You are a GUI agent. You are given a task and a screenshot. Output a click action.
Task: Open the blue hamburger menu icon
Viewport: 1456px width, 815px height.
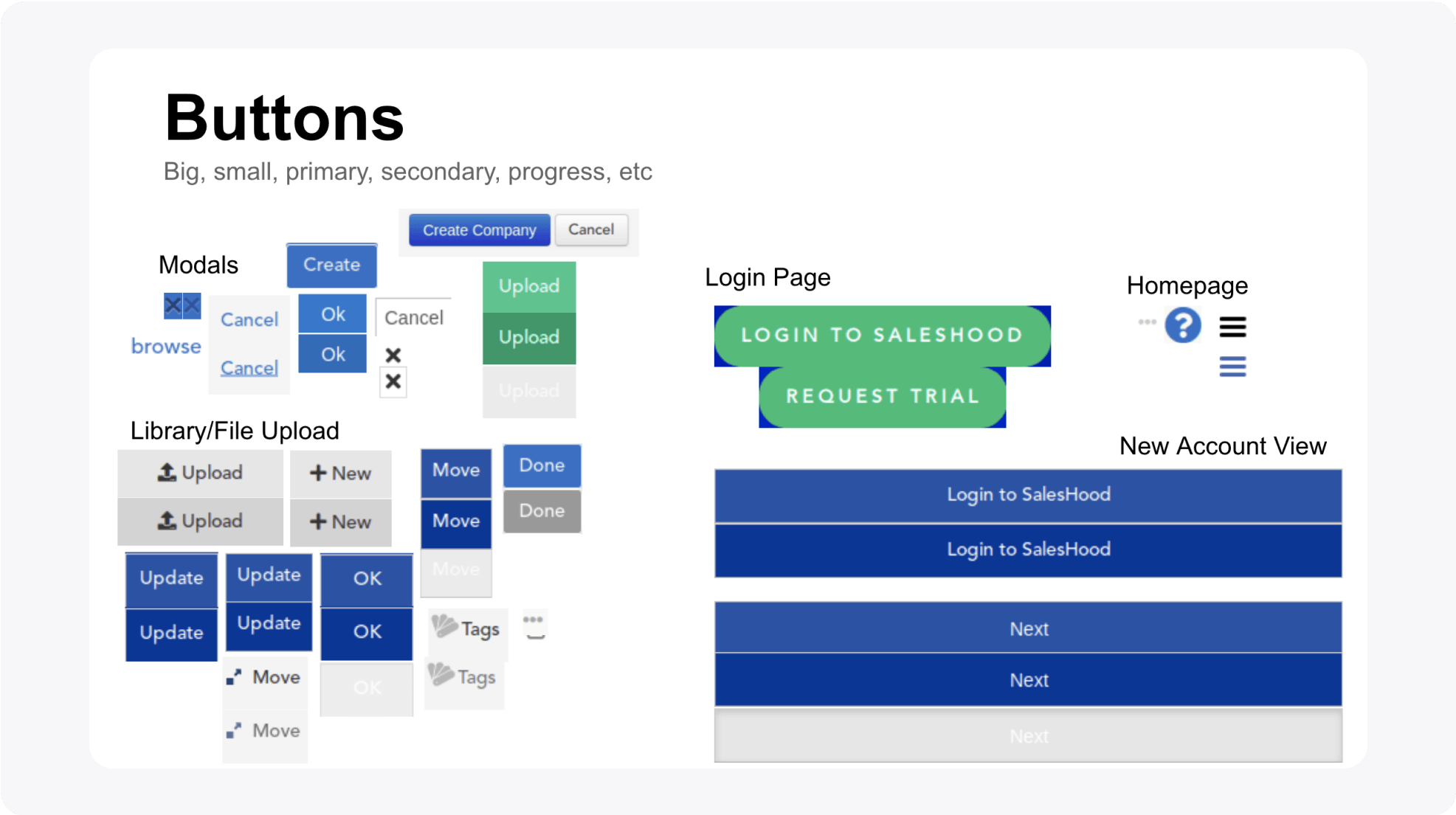(x=1232, y=367)
